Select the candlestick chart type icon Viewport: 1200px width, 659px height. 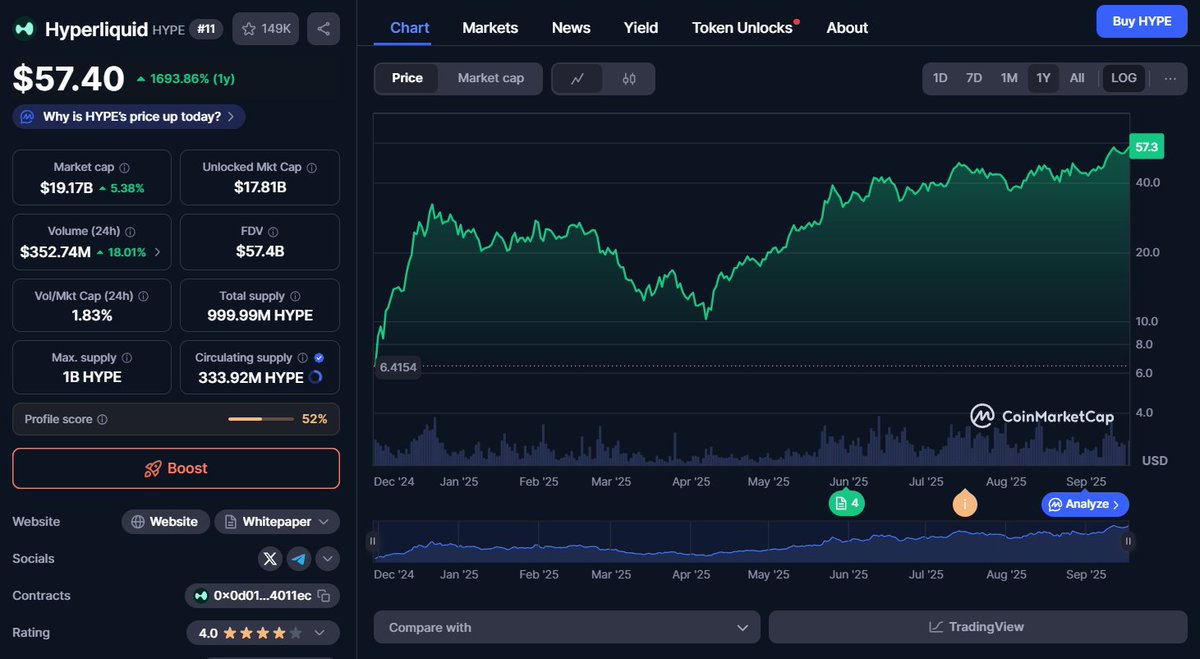pyautogui.click(x=629, y=79)
